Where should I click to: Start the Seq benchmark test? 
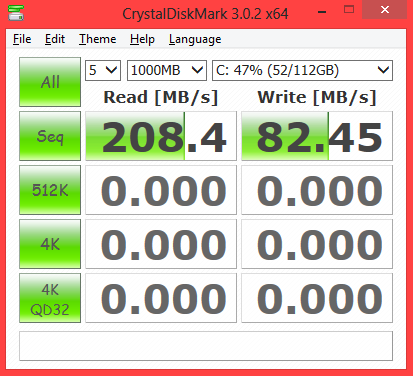click(50, 136)
